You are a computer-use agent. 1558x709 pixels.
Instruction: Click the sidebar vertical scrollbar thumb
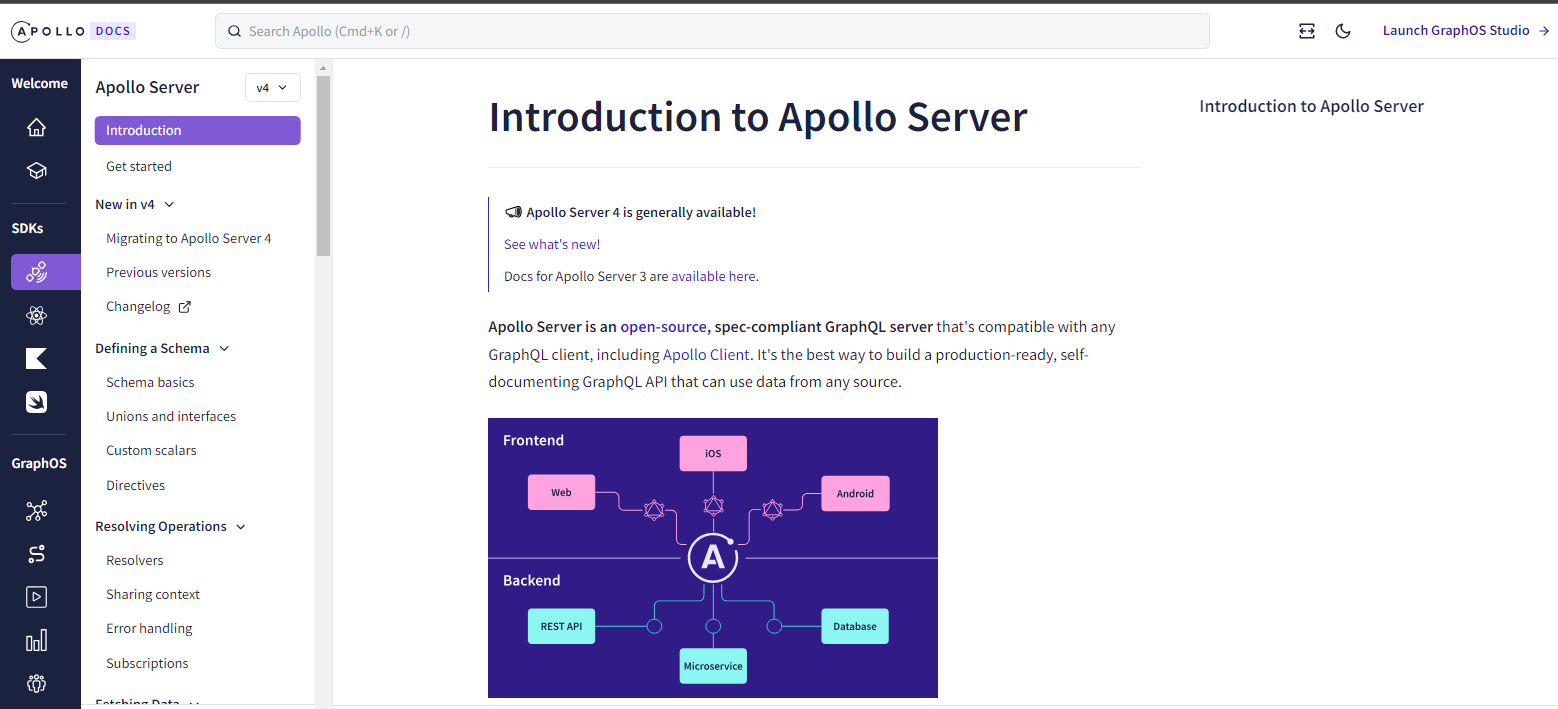click(x=323, y=165)
